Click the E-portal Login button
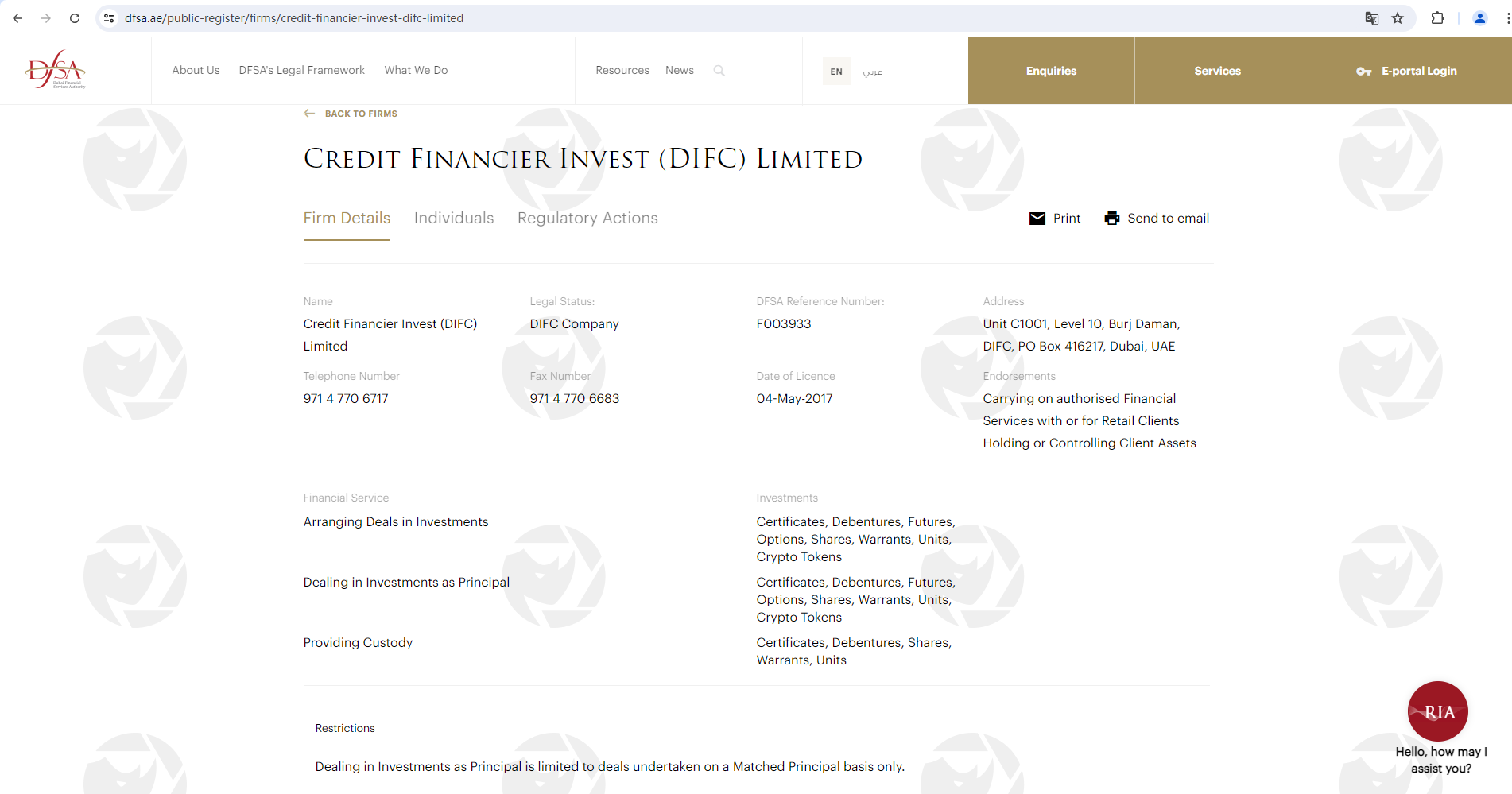Image resolution: width=1512 pixels, height=794 pixels. [1406, 71]
